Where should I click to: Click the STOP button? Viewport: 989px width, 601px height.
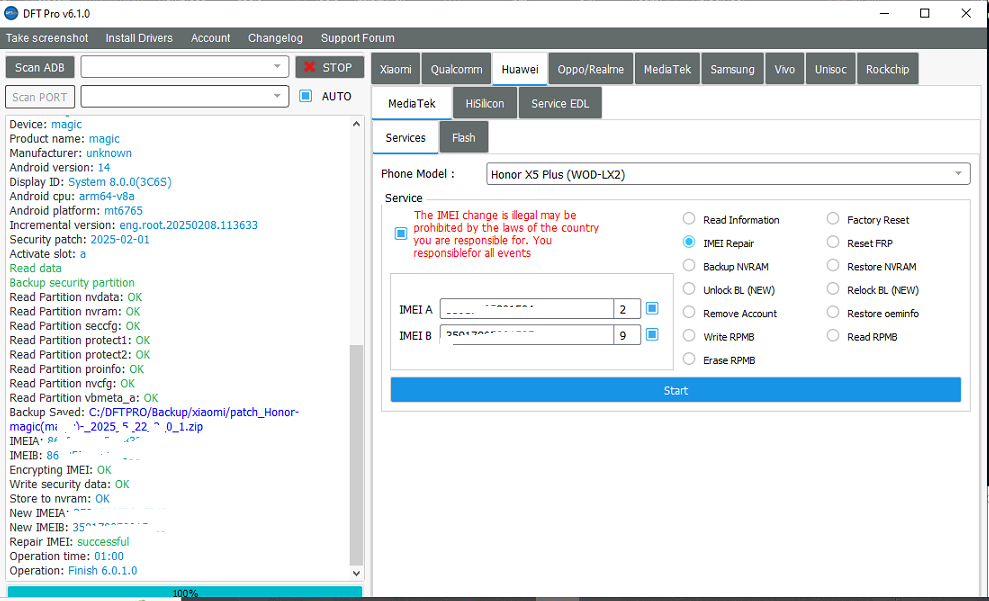[329, 67]
